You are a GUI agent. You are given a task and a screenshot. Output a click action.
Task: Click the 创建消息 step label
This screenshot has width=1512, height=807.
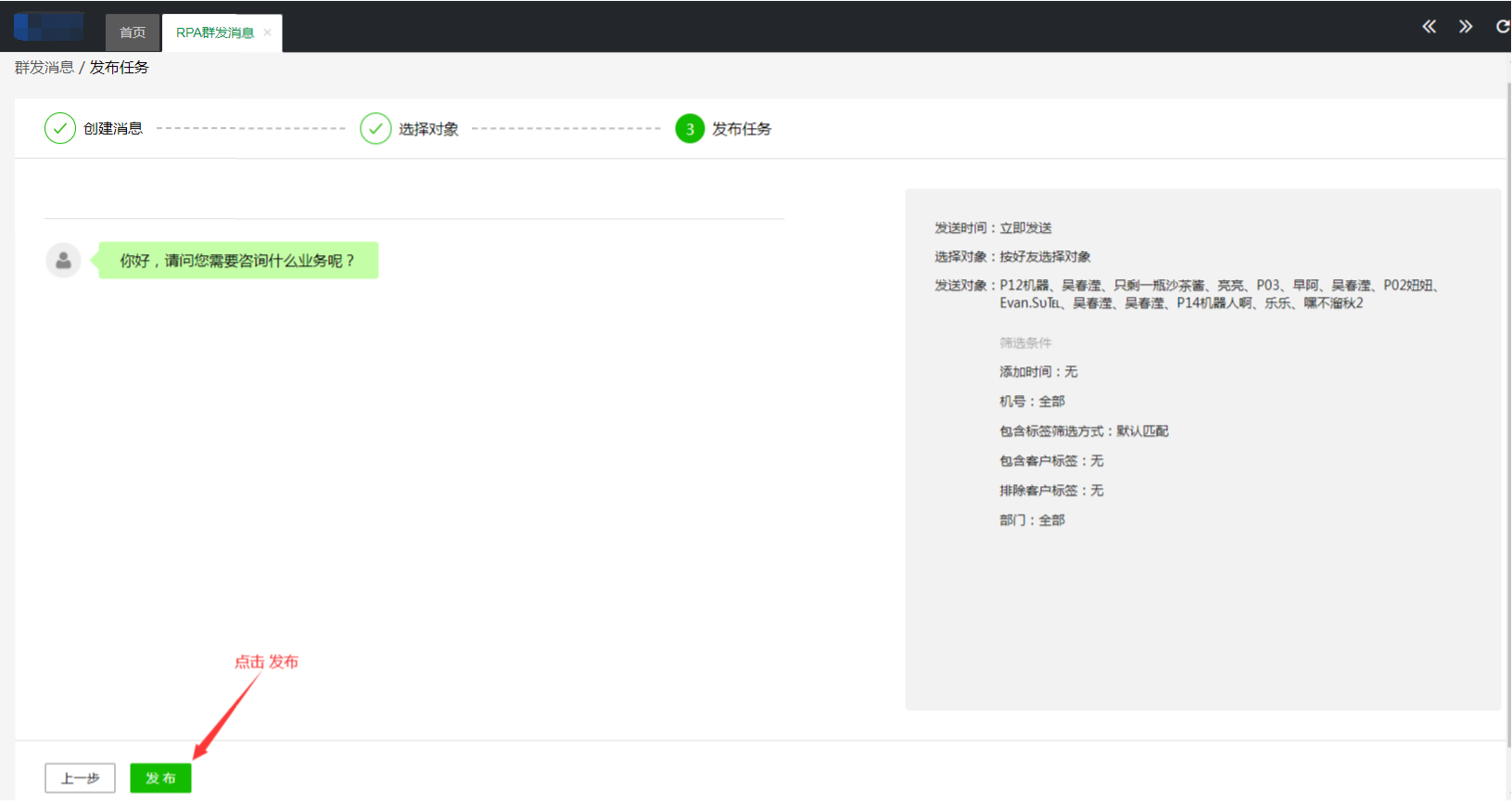pos(113,129)
